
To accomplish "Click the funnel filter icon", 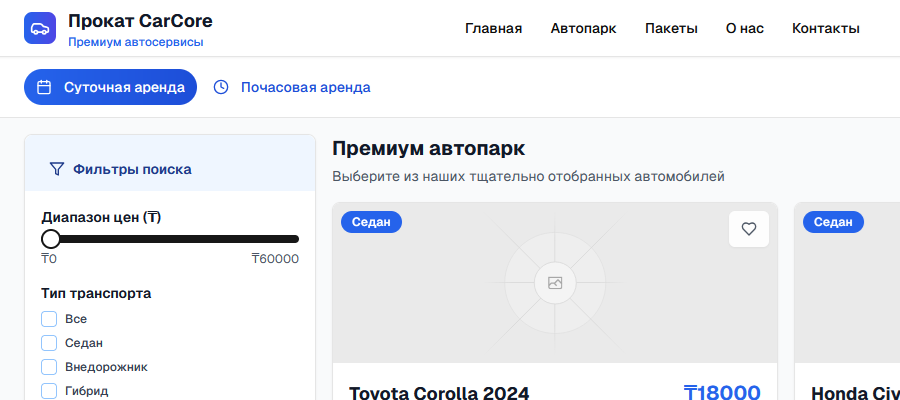I will (56, 169).
